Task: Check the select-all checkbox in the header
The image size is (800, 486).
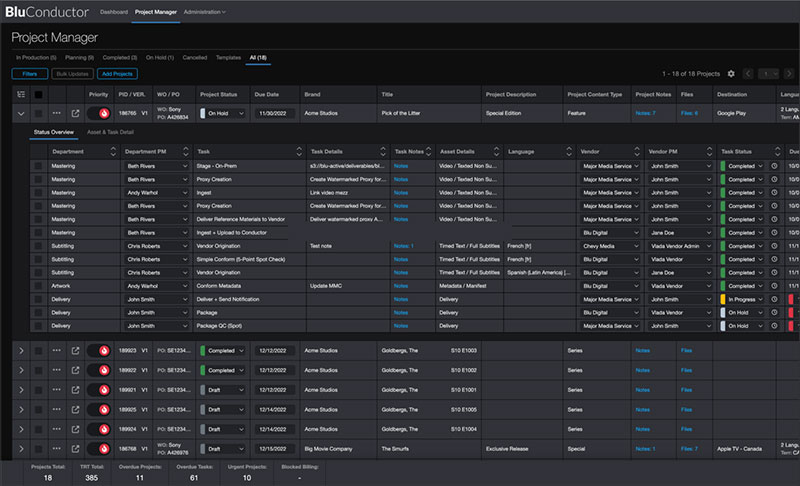Action: [x=39, y=94]
